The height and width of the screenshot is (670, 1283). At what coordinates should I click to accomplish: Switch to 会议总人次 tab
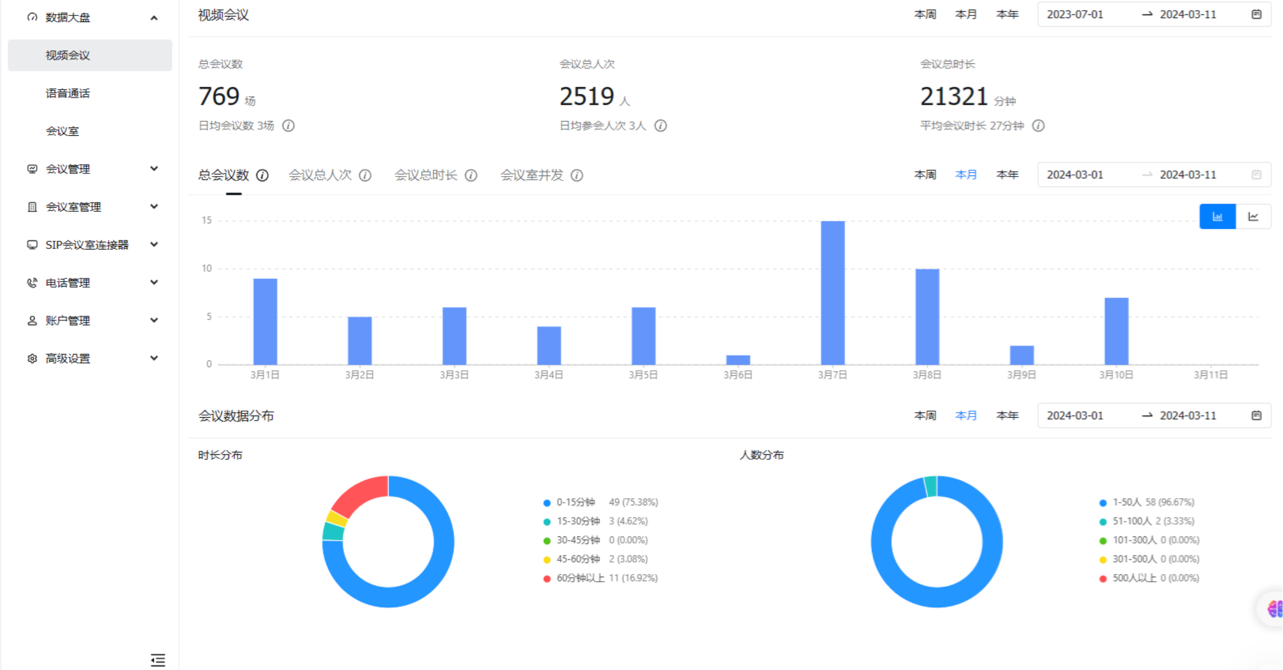coord(320,175)
